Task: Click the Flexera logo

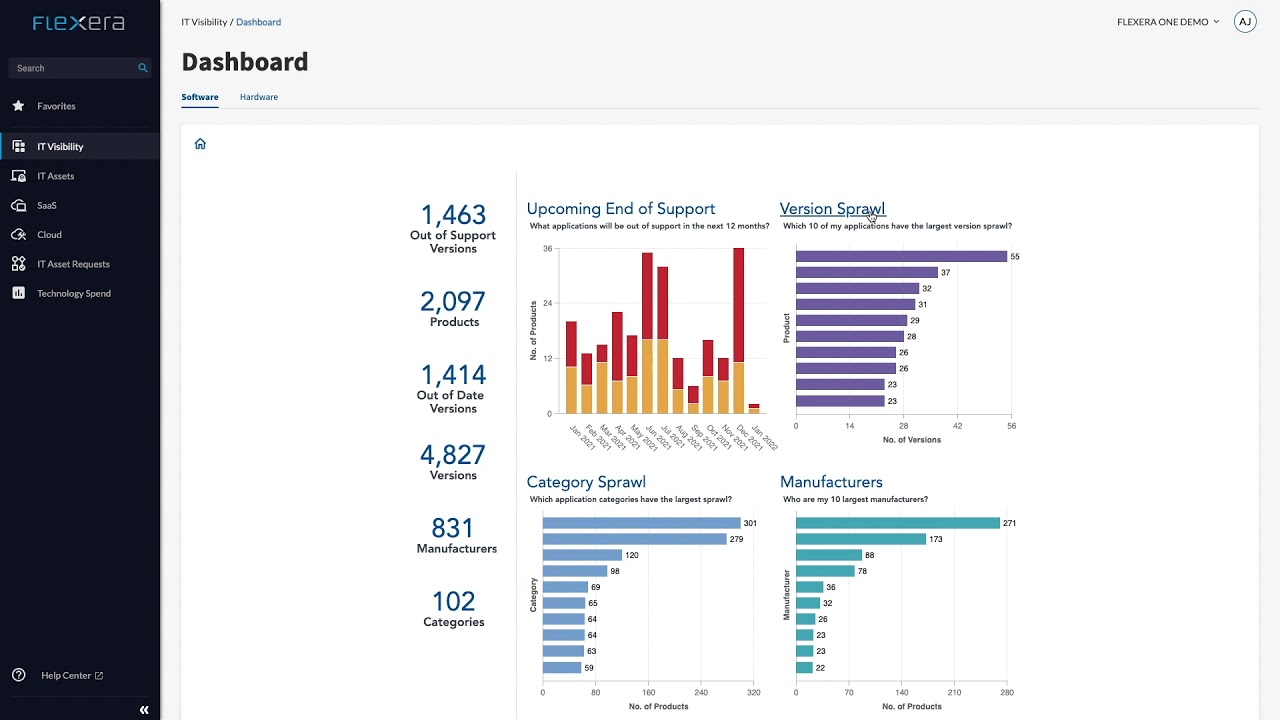Action: 78,23
